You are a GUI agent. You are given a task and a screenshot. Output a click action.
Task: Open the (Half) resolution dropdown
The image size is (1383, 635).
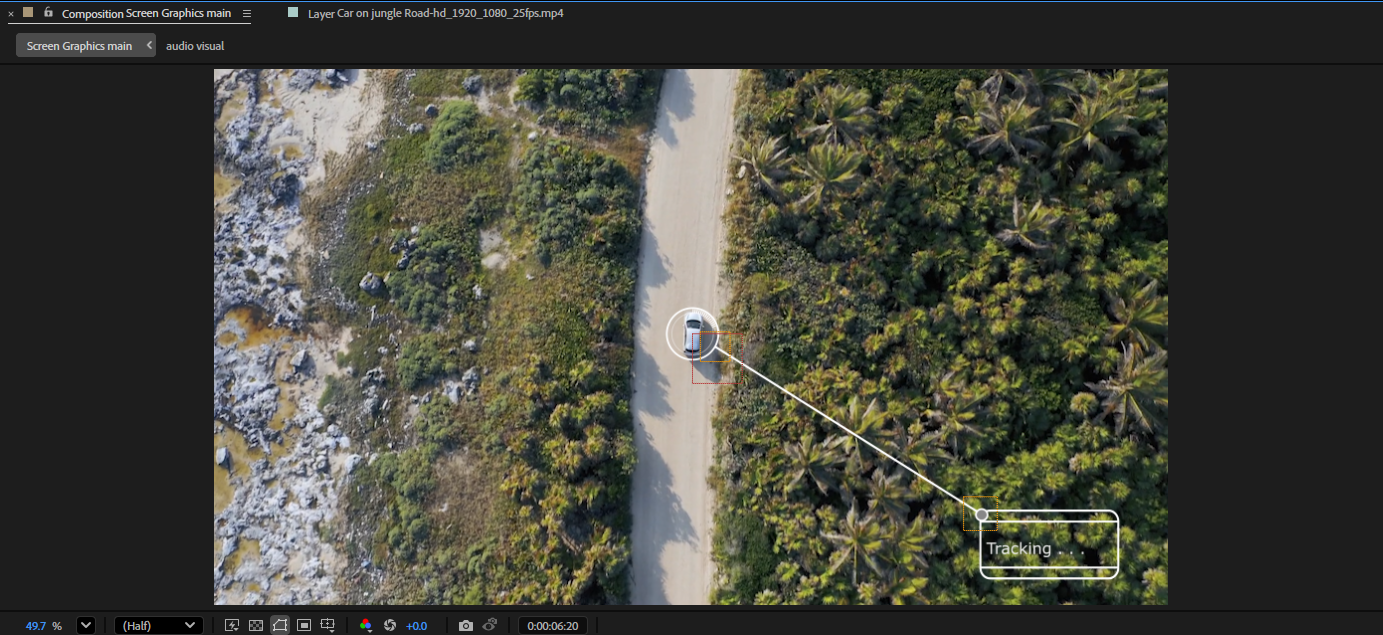pyautogui.click(x=158, y=626)
